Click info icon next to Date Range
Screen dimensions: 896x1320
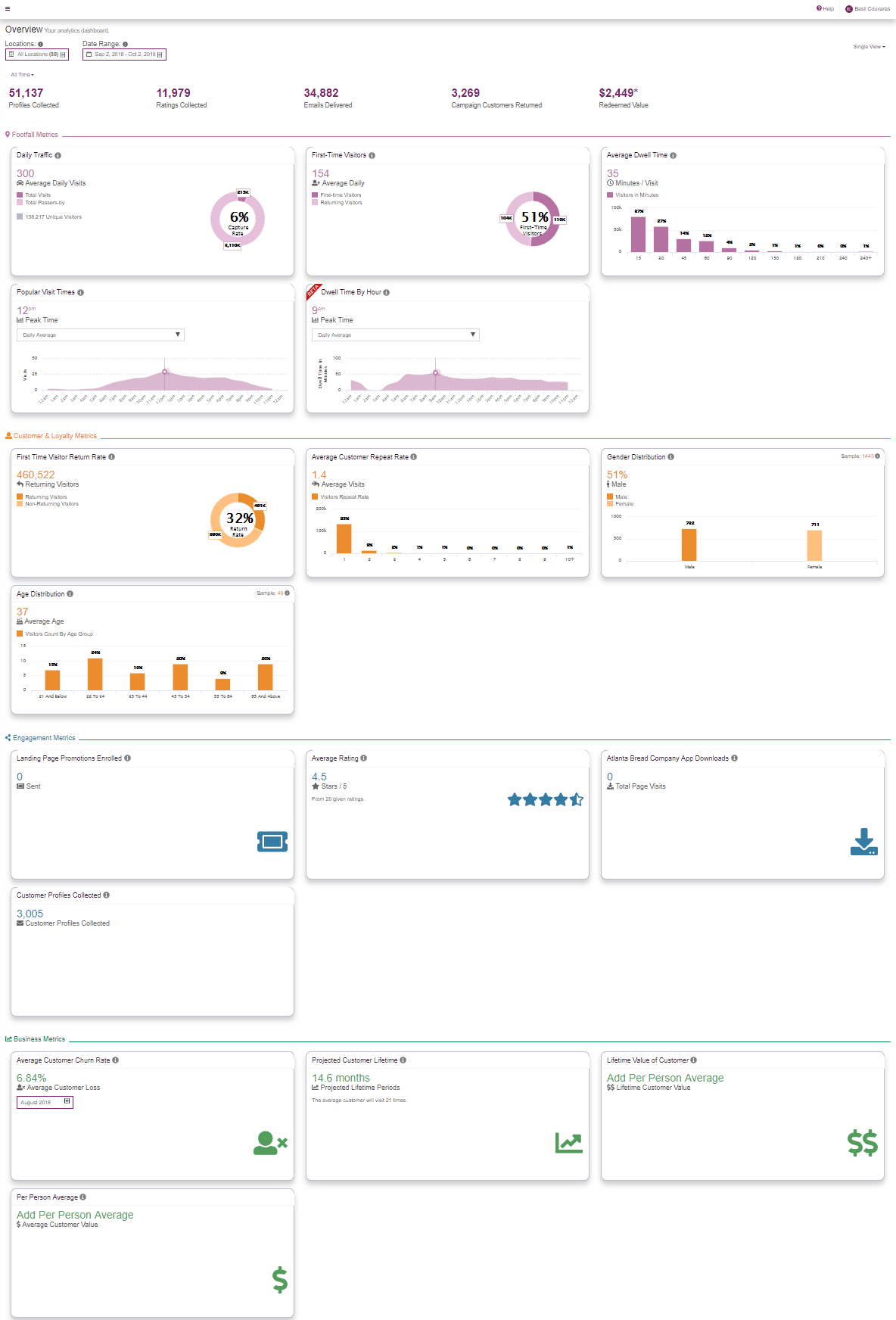126,45
